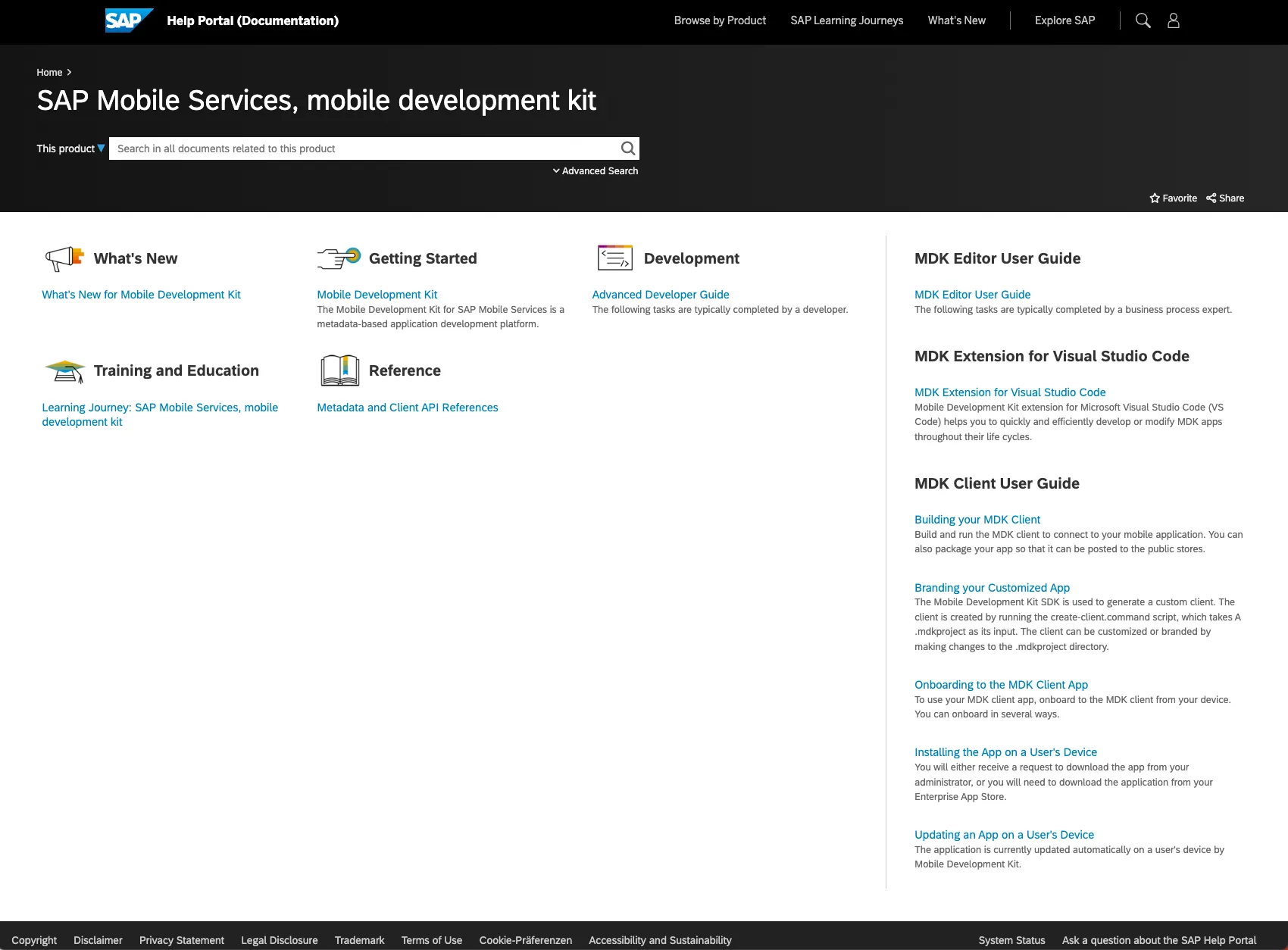Click the Share icon
The height and width of the screenshot is (950, 1288).
[x=1211, y=198]
